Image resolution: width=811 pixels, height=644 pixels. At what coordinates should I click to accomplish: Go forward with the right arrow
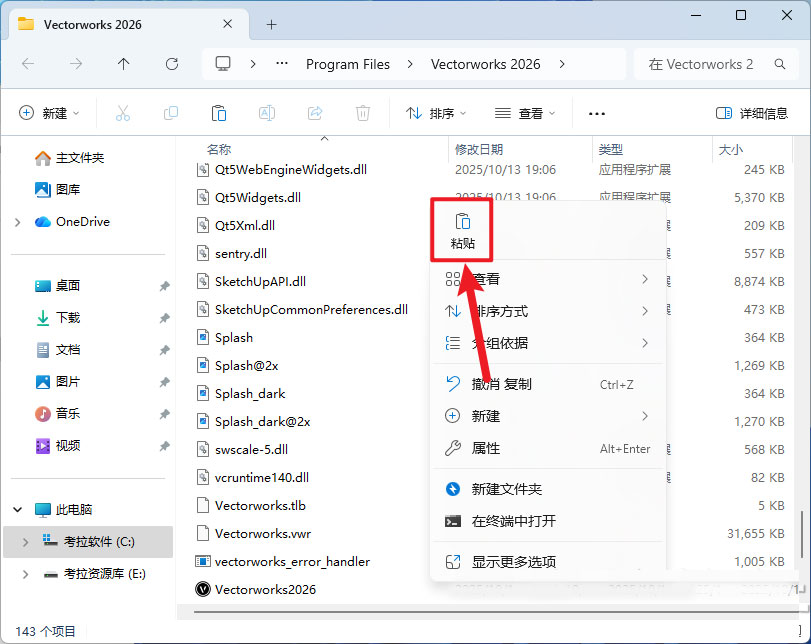(76, 64)
